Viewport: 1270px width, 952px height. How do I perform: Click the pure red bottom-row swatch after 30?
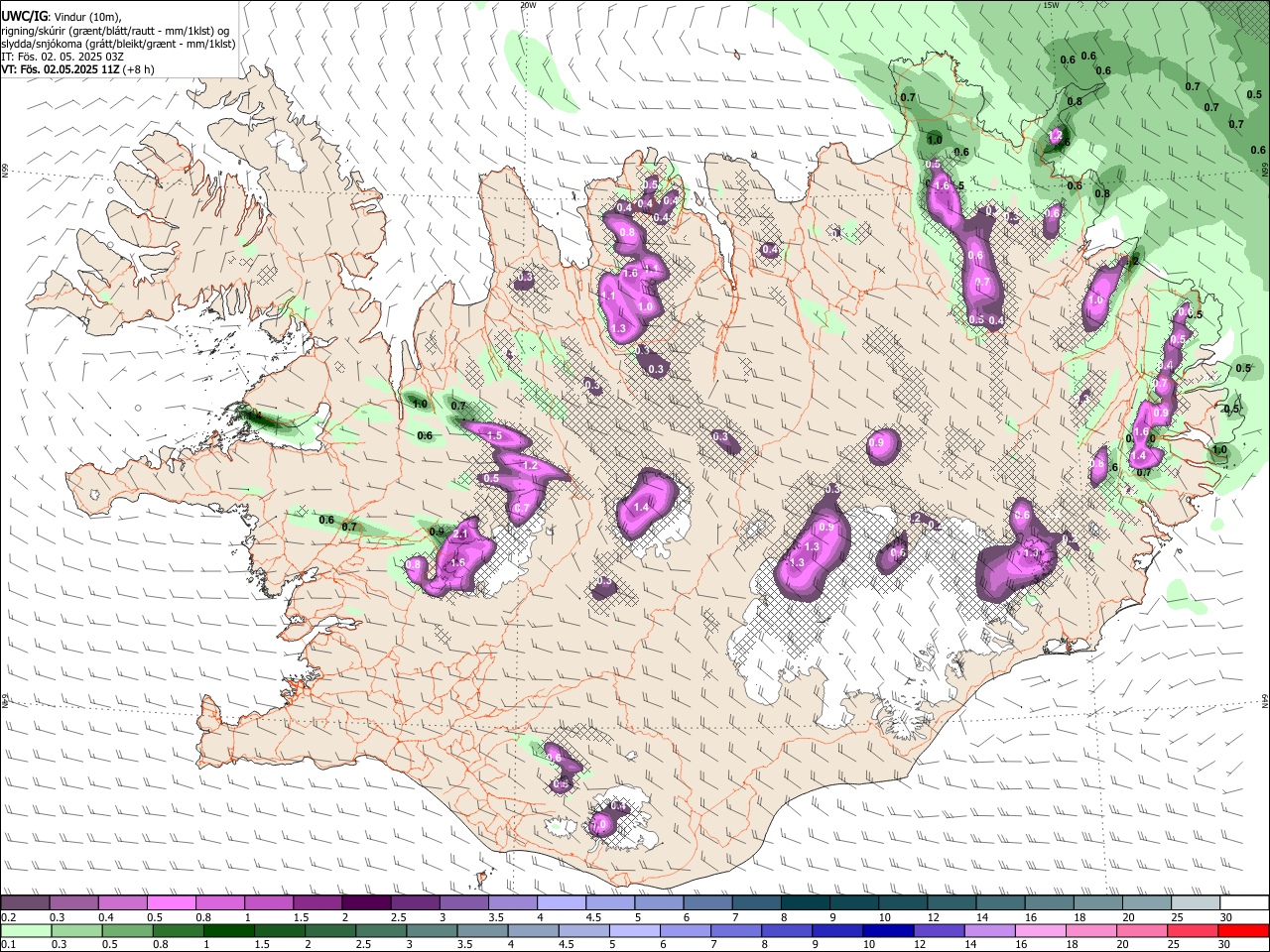(1243, 930)
